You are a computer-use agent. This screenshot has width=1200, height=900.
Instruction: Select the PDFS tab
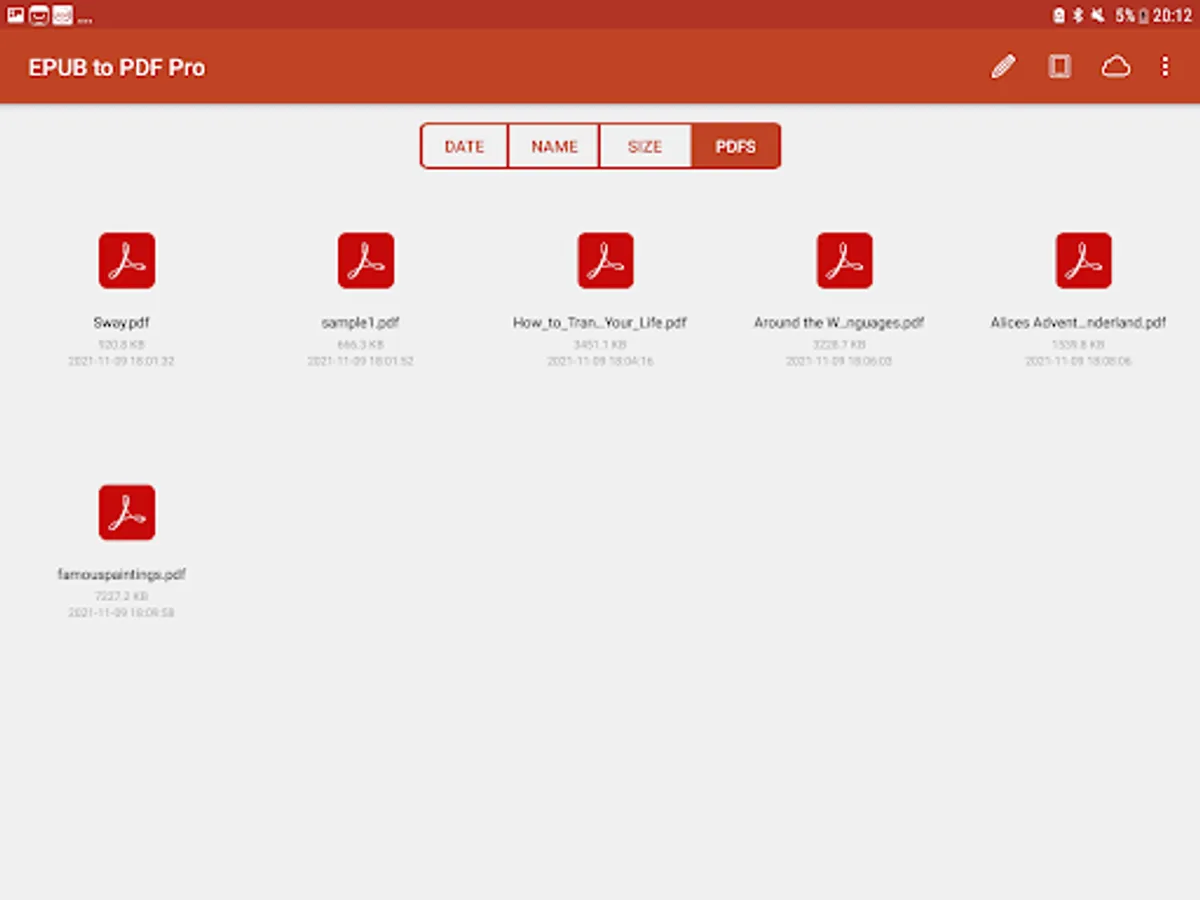pos(735,146)
